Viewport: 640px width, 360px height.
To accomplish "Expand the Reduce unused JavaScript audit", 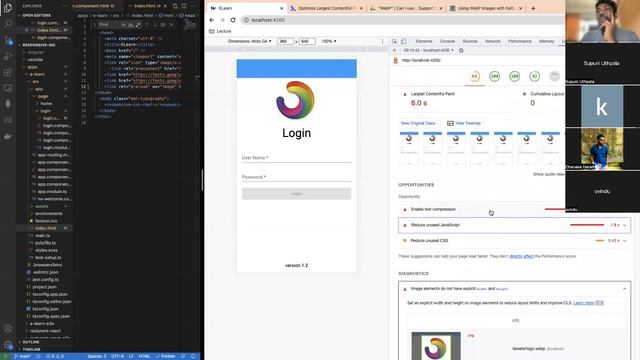I will tap(514, 225).
